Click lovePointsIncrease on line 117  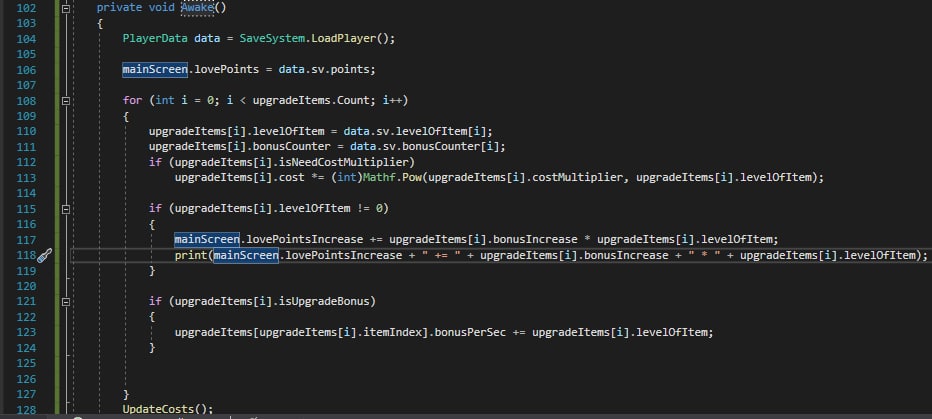[304, 240]
